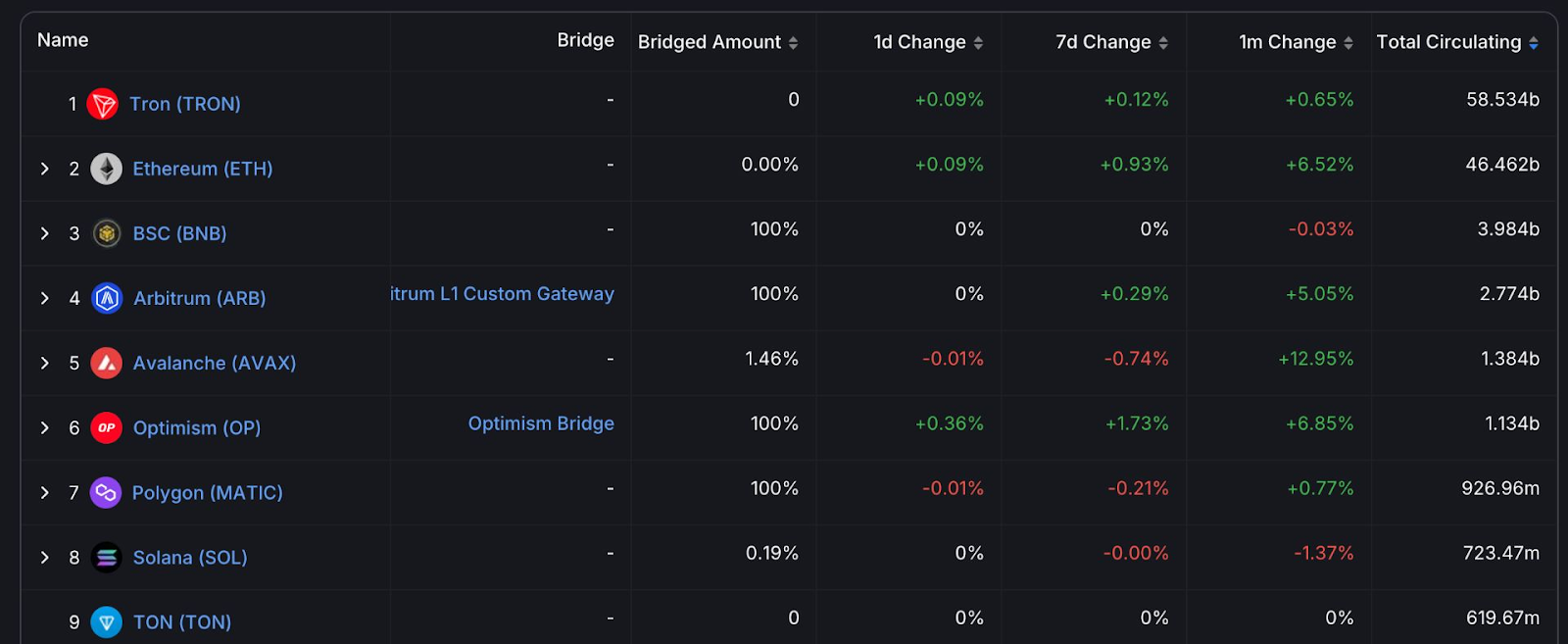Click the Polygon logo icon
Viewport: 1568px width, 644px height.
pos(105,492)
